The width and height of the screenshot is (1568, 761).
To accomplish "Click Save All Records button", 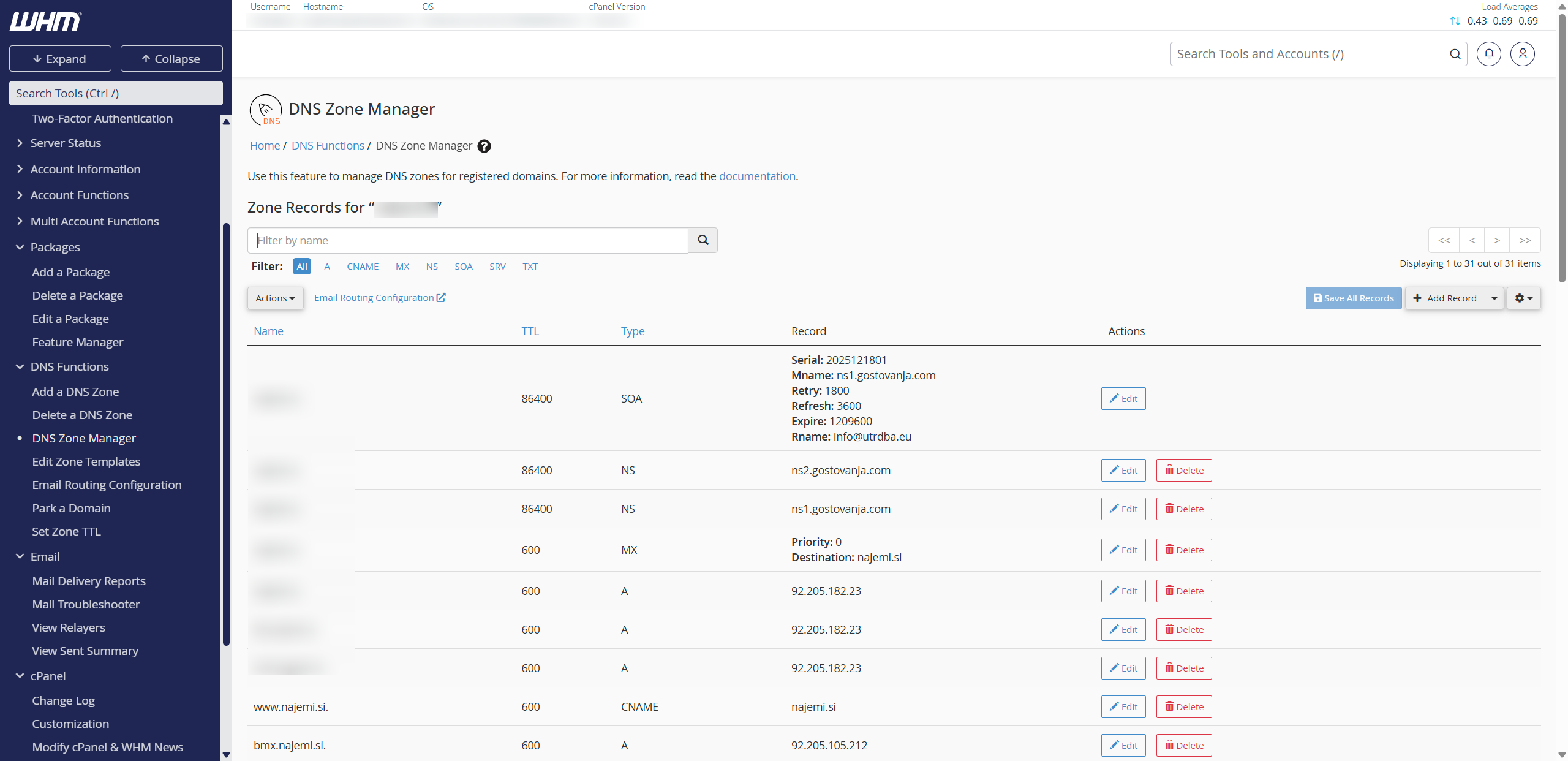I will pos(1354,298).
